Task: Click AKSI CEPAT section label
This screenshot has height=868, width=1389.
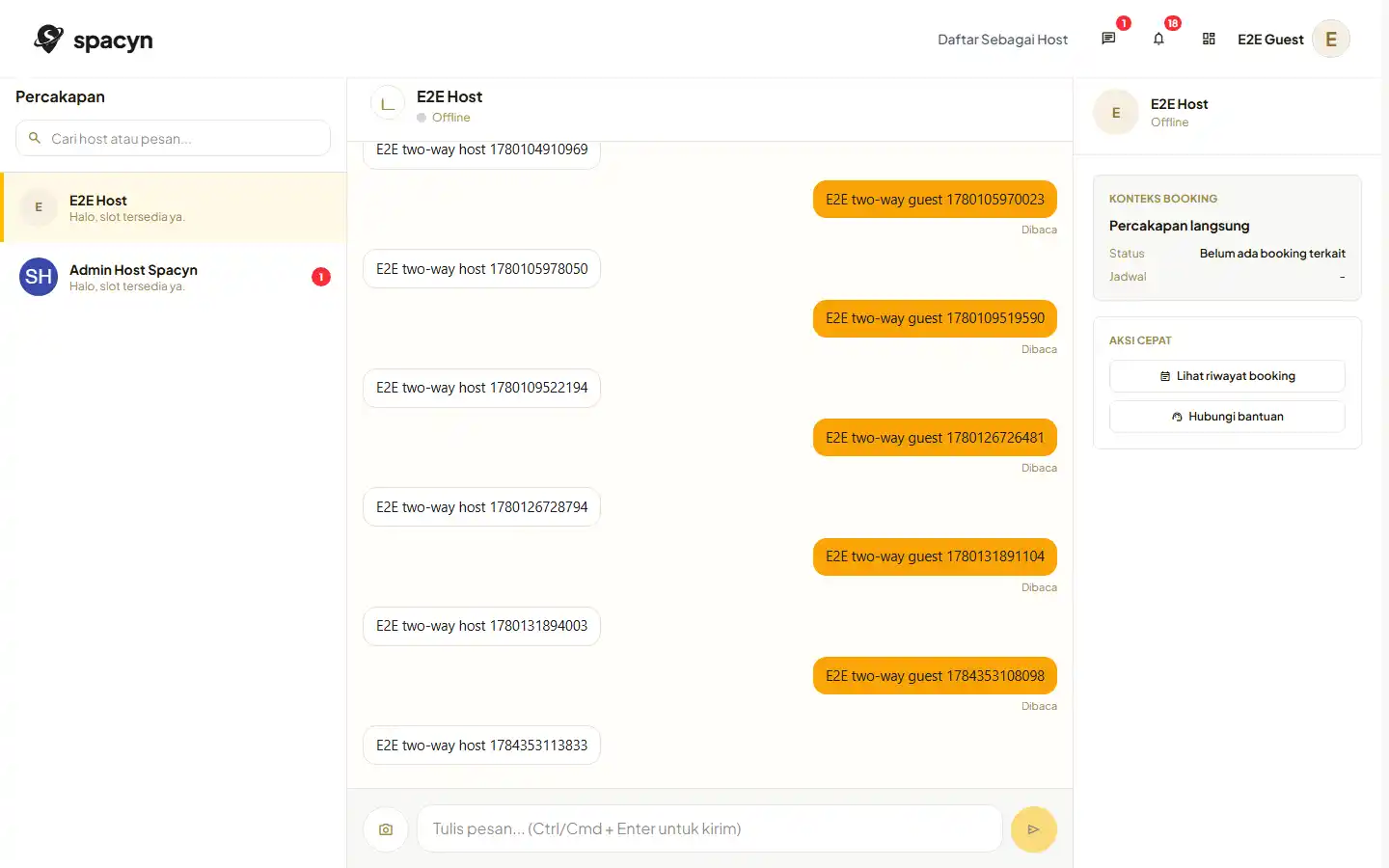Action: click(x=1140, y=340)
